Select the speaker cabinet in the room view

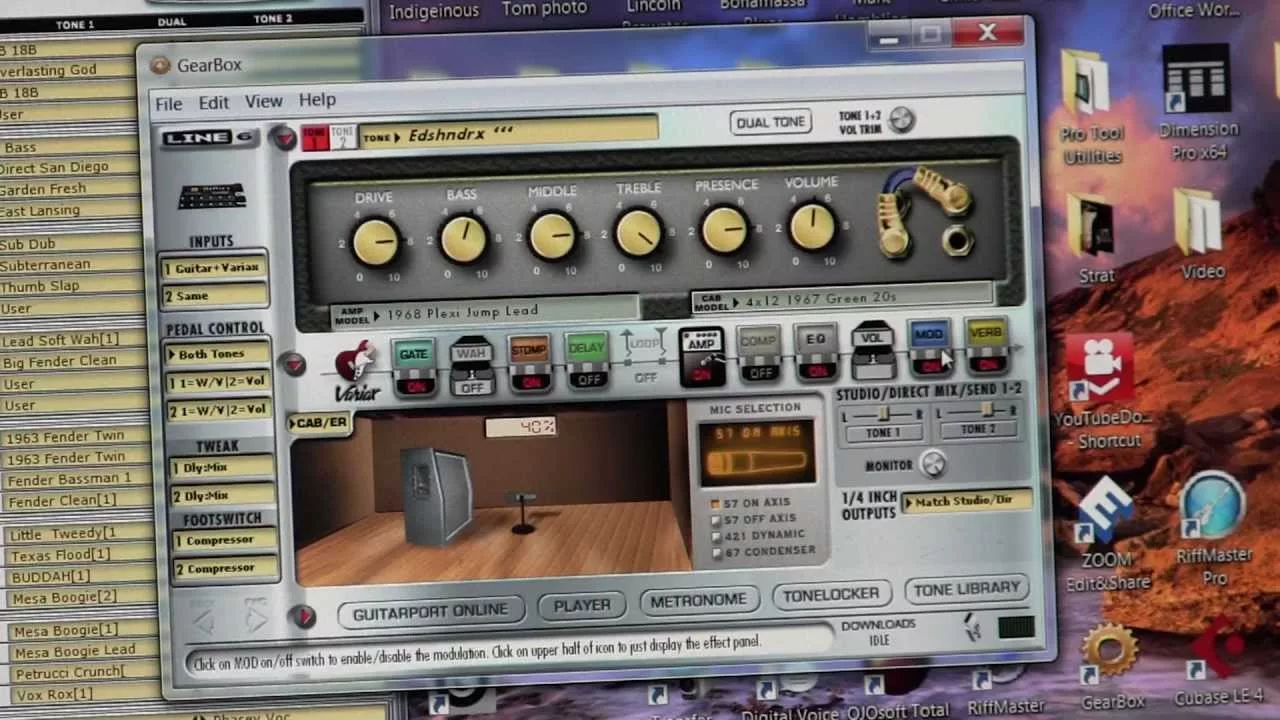coord(437,495)
